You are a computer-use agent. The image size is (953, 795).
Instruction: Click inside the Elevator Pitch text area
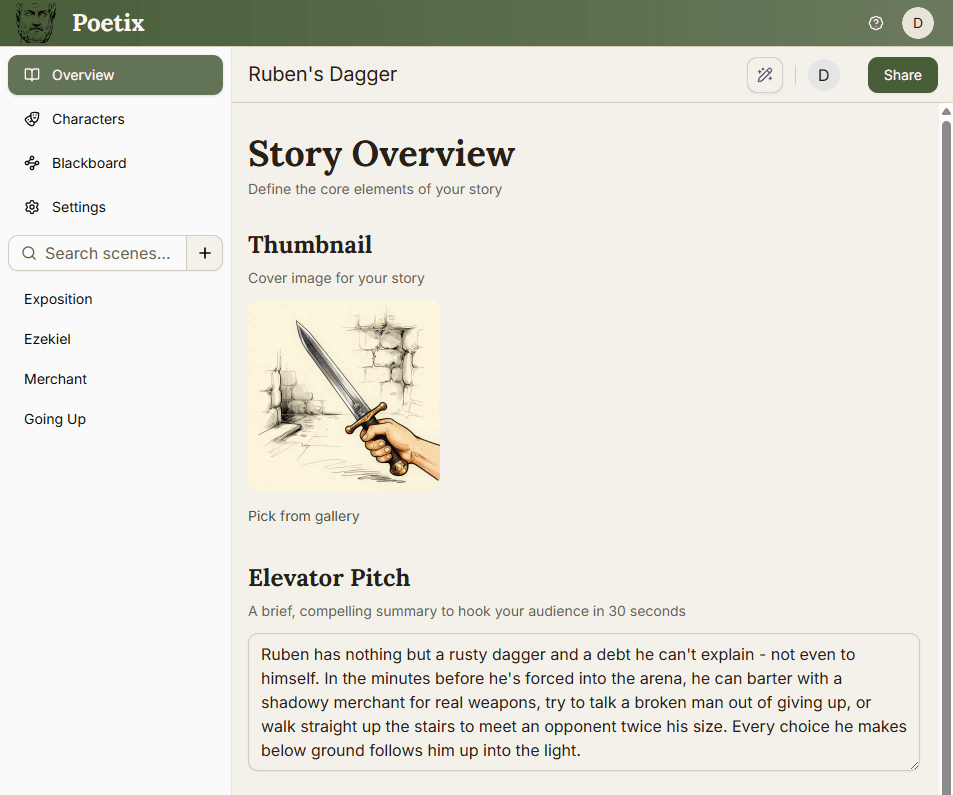(x=583, y=702)
